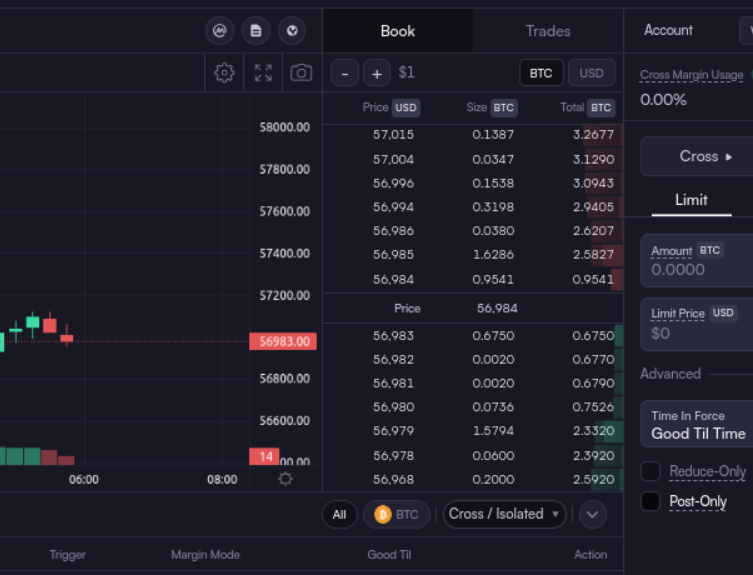This screenshot has height=575, width=753.
Task: Click the Cross margin button
Action: tap(698, 157)
